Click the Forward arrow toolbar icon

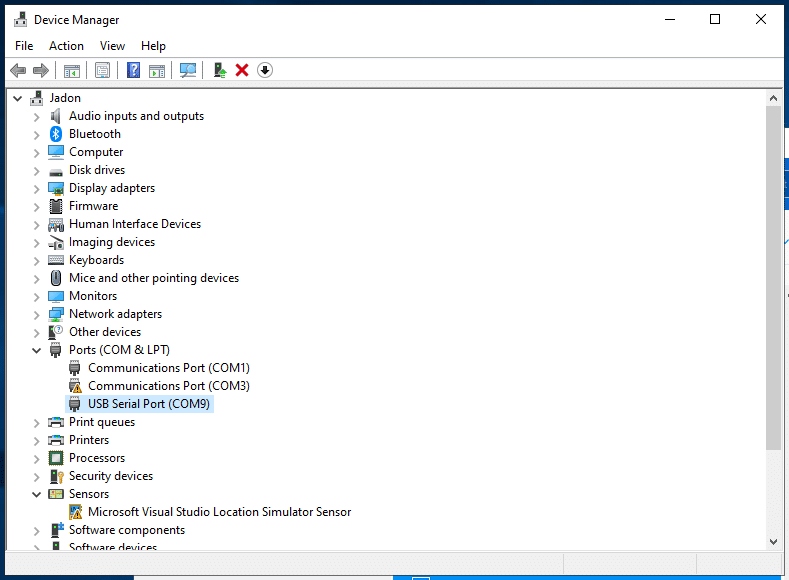point(41,70)
